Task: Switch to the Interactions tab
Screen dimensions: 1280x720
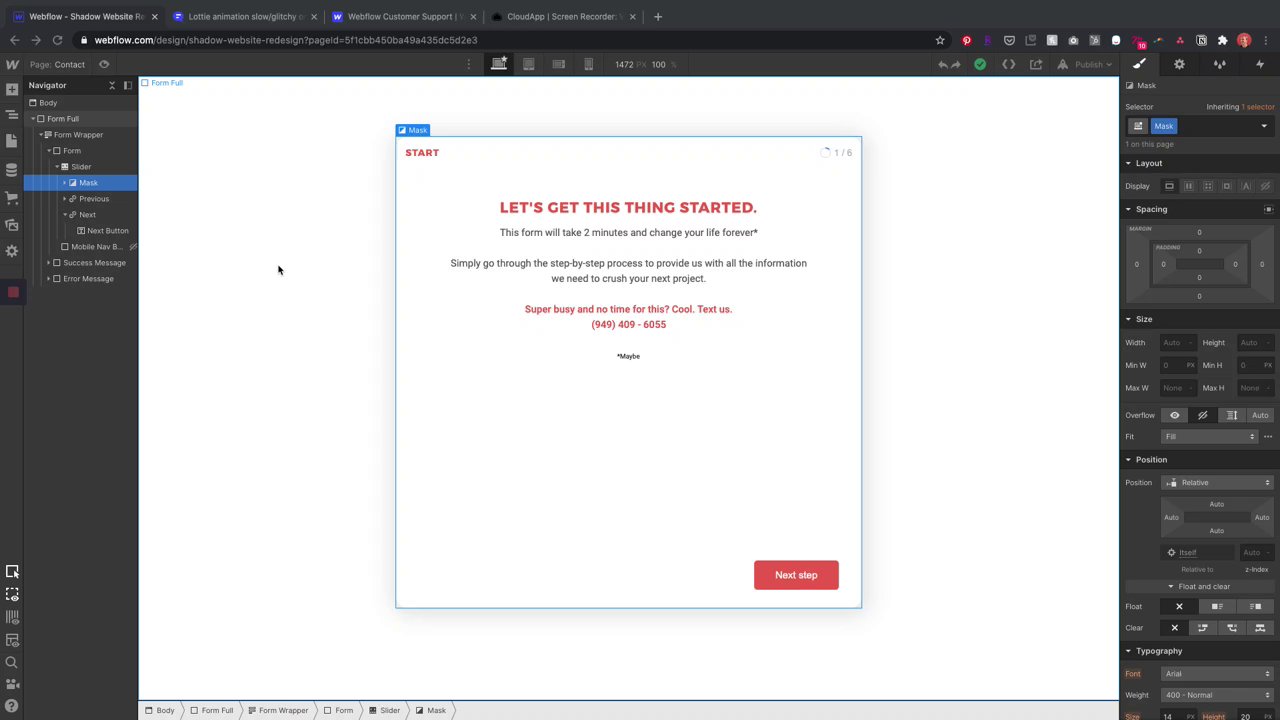Action: tap(1260, 64)
